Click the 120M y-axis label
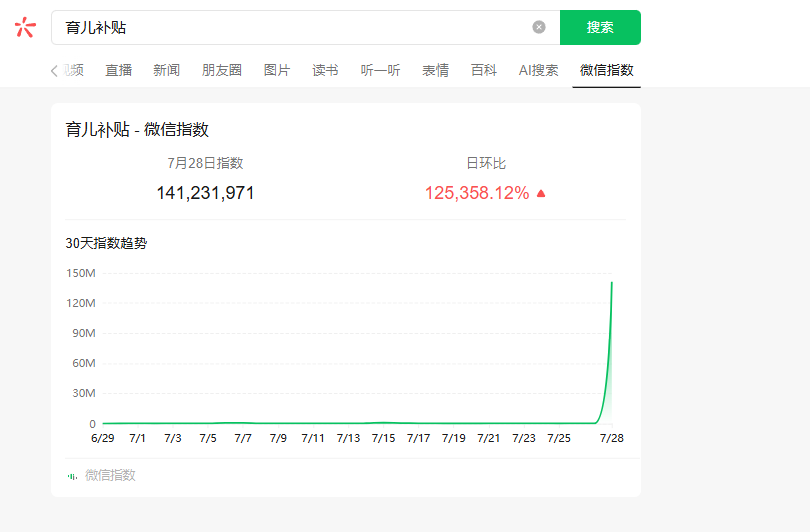This screenshot has width=810, height=532. click(x=81, y=303)
